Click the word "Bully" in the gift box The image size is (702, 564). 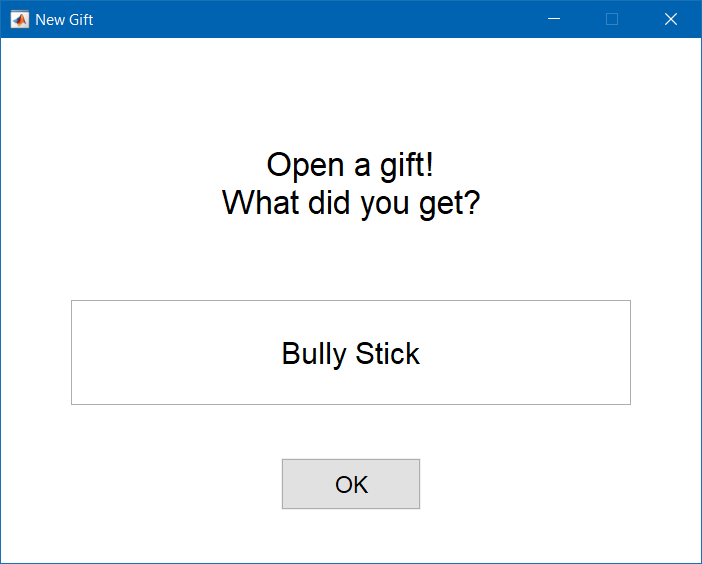[x=314, y=353]
